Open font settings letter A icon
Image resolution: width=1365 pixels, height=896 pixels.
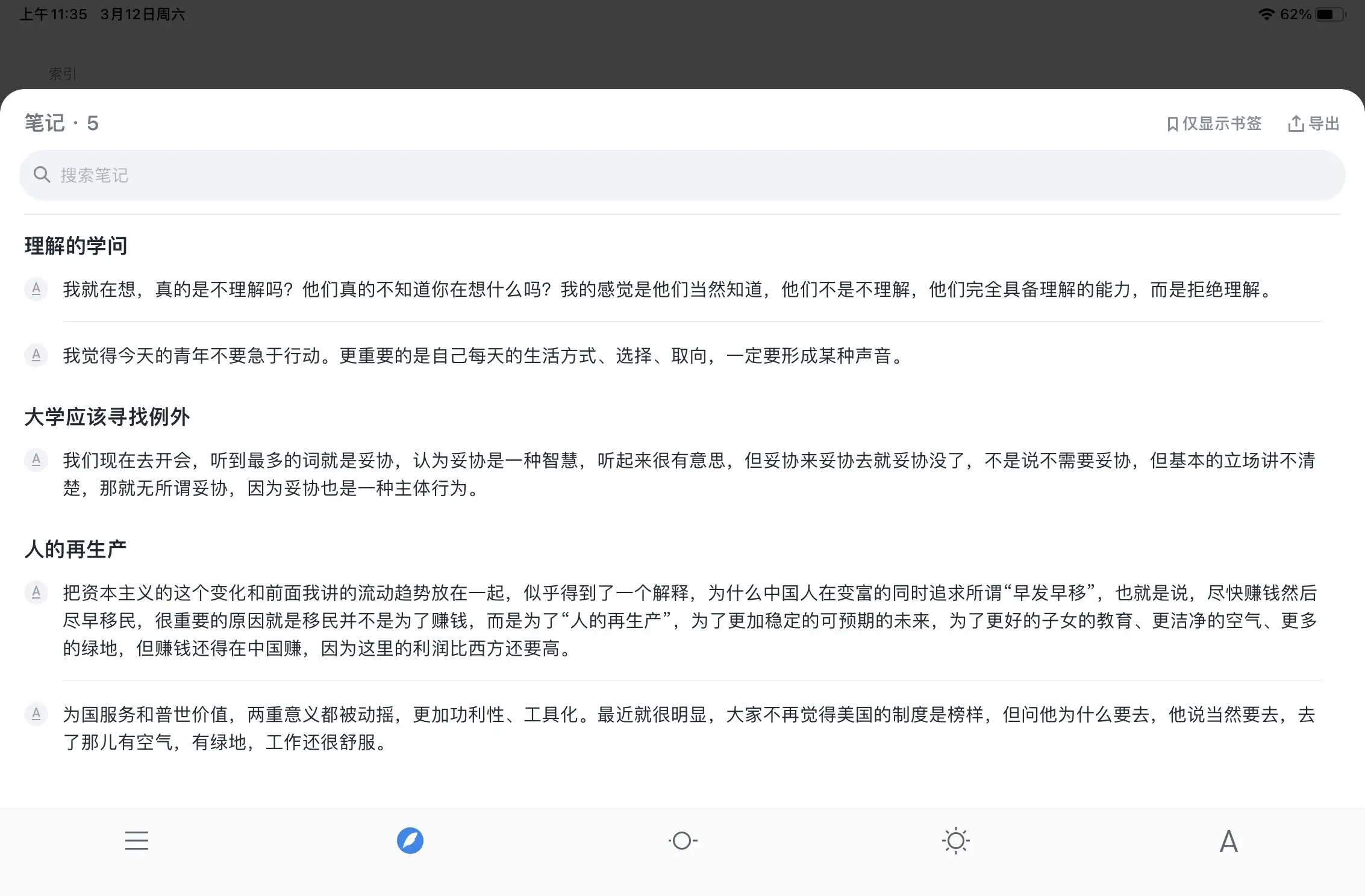click(1228, 841)
